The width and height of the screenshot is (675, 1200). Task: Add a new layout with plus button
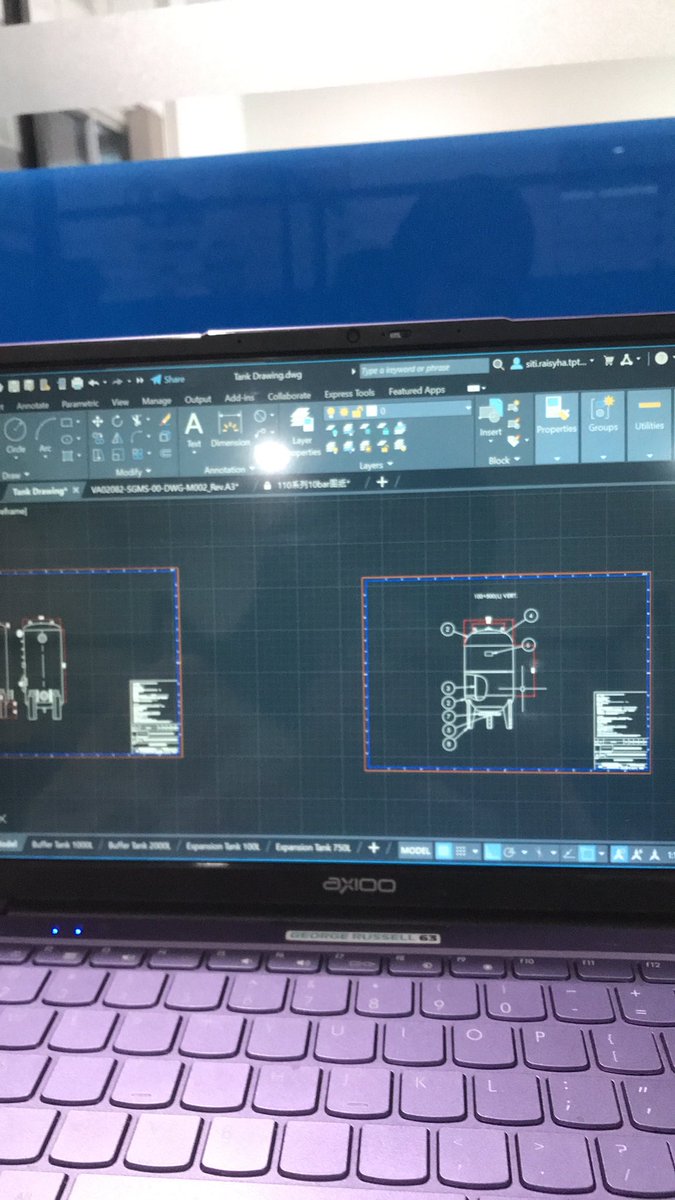coord(373,848)
